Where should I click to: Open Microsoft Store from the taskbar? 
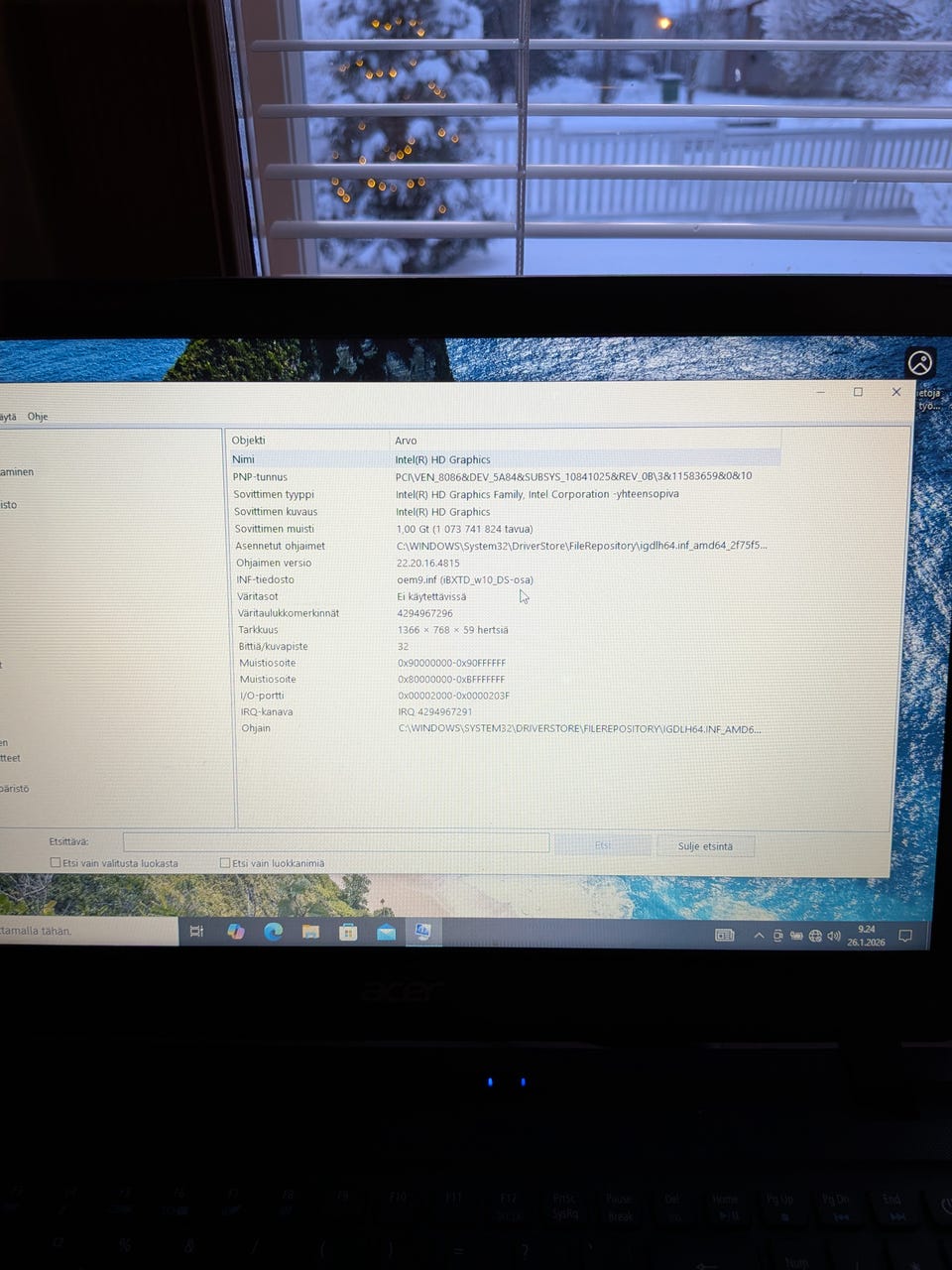(x=348, y=931)
